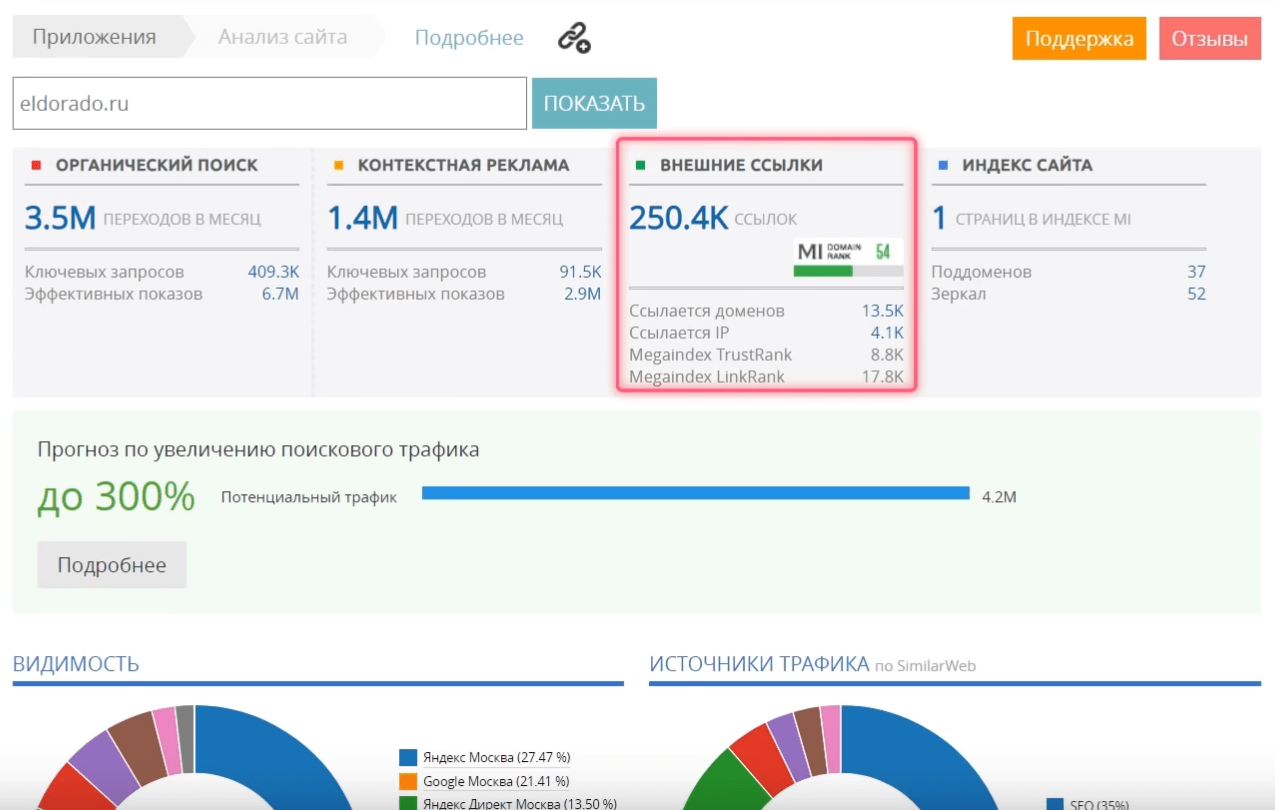The height and width of the screenshot is (810, 1275).
Task: Click the 37 subdomains count link
Action: (1196, 272)
